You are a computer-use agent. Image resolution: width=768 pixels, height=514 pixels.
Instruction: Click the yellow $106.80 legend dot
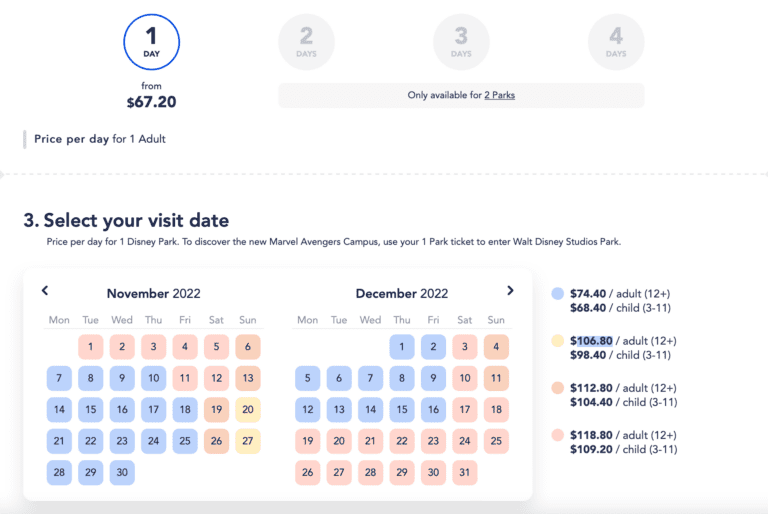tap(556, 341)
